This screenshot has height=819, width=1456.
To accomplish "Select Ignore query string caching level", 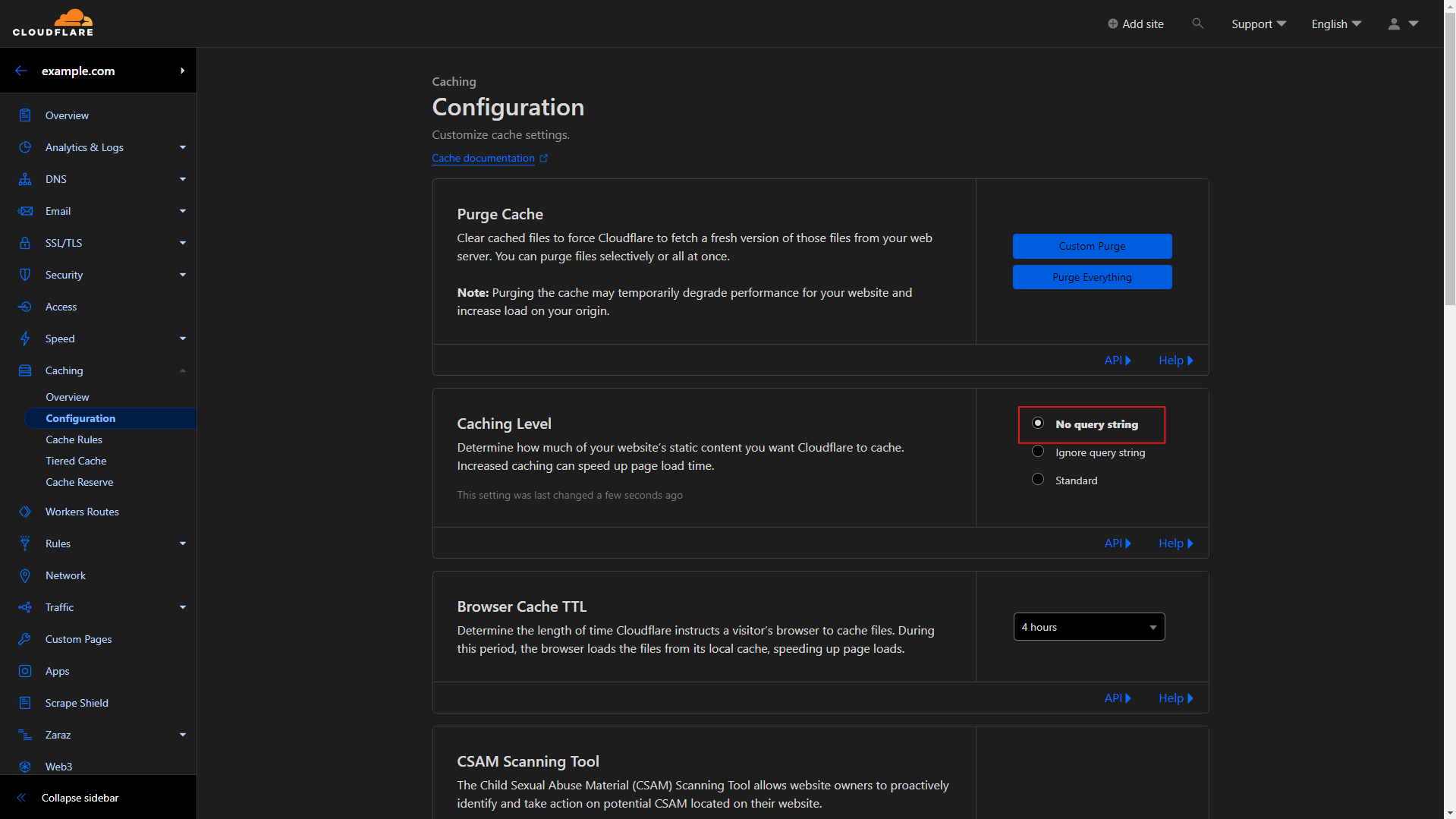I will (1038, 452).
